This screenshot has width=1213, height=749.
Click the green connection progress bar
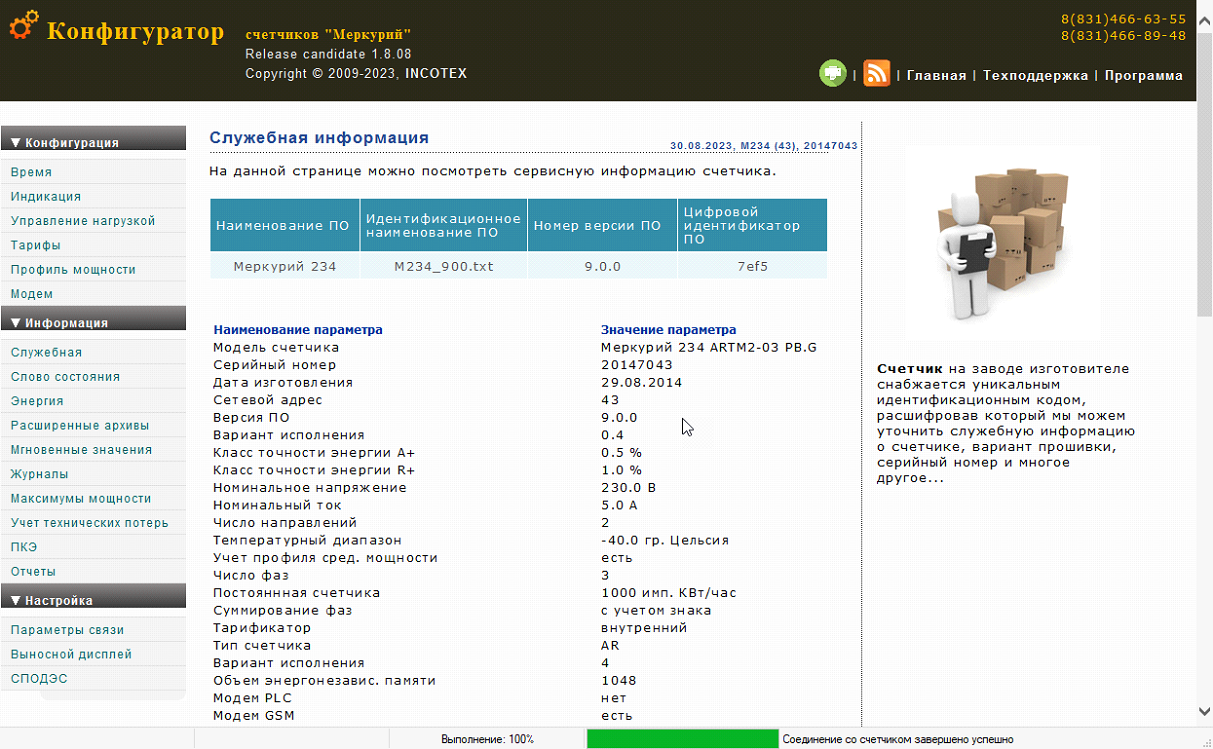(x=682, y=739)
